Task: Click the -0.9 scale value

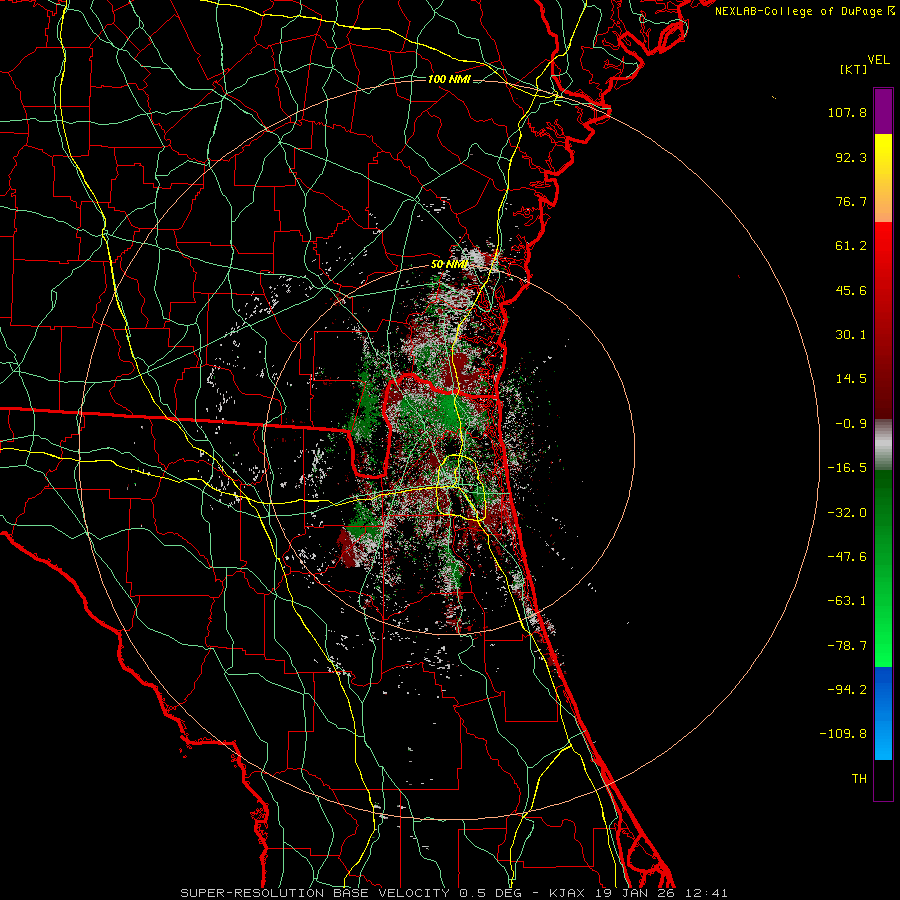Action: (x=851, y=424)
